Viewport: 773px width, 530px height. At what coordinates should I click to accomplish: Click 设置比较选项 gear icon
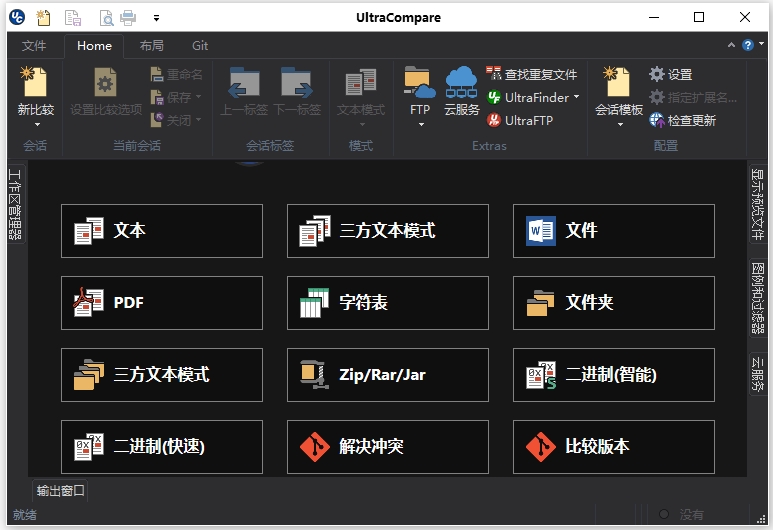point(105,82)
